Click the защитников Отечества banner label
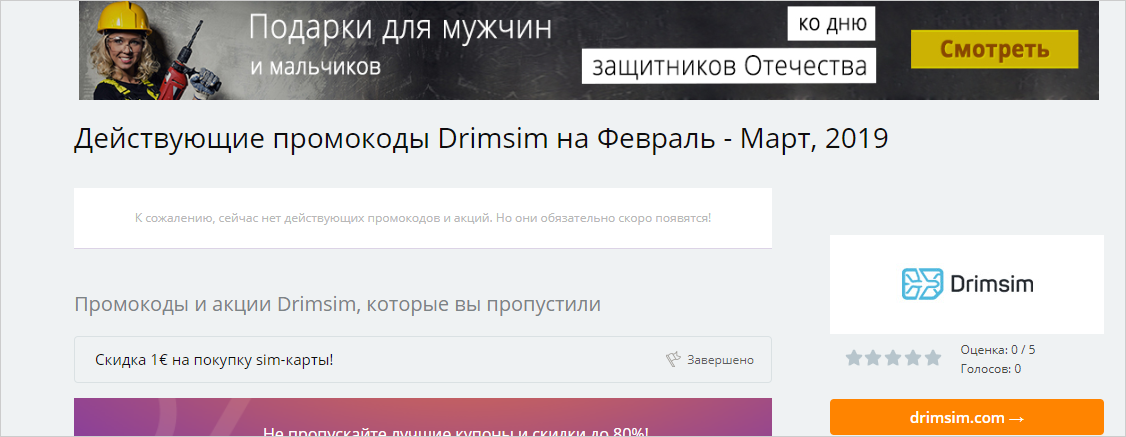The height and width of the screenshot is (437, 1126). click(x=728, y=66)
